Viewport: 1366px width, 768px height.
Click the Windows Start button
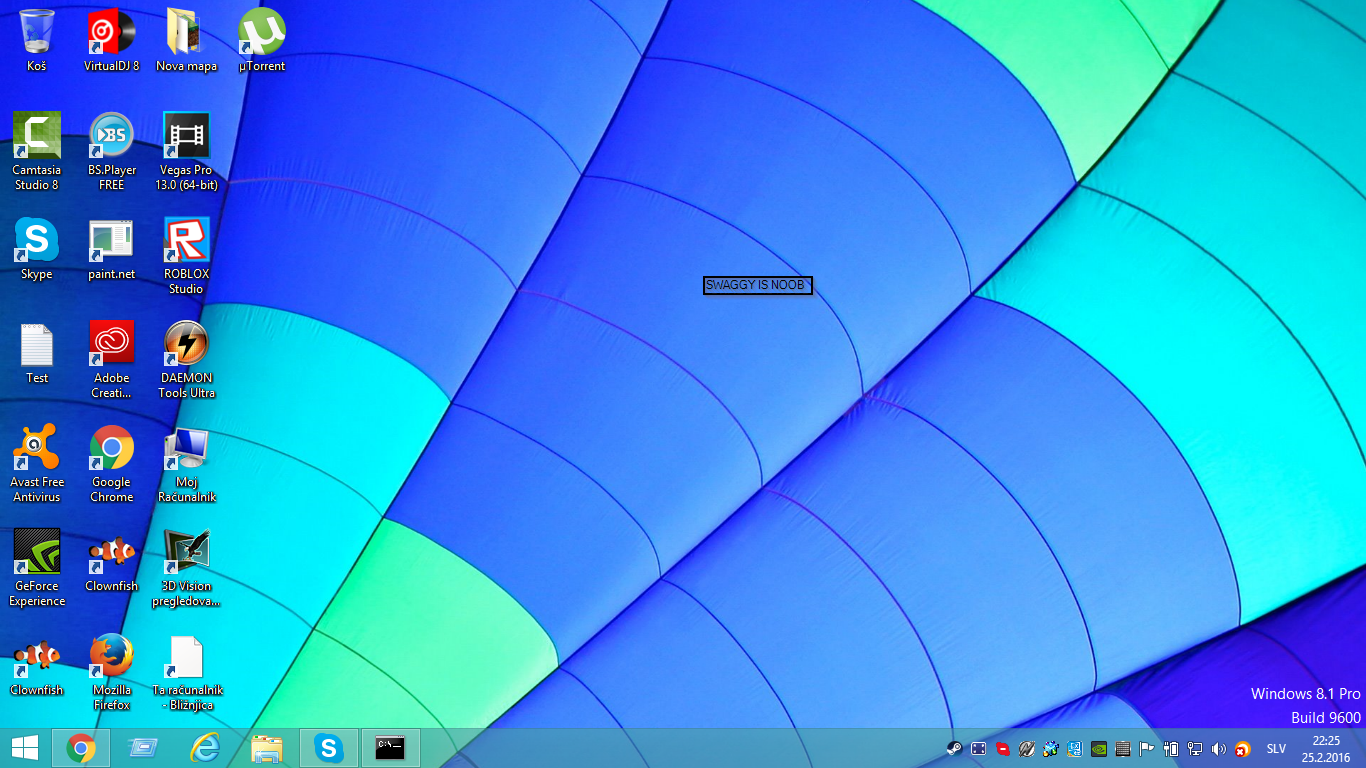25,748
